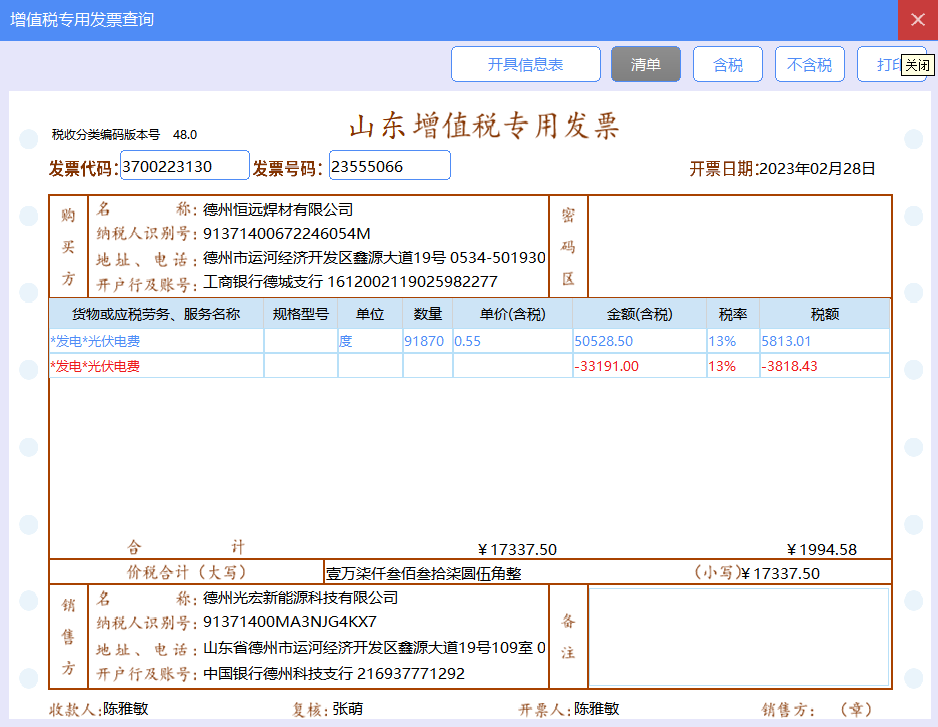Click the 发票号码 input field
Viewport: 938px width, 727px height.
pos(389,165)
